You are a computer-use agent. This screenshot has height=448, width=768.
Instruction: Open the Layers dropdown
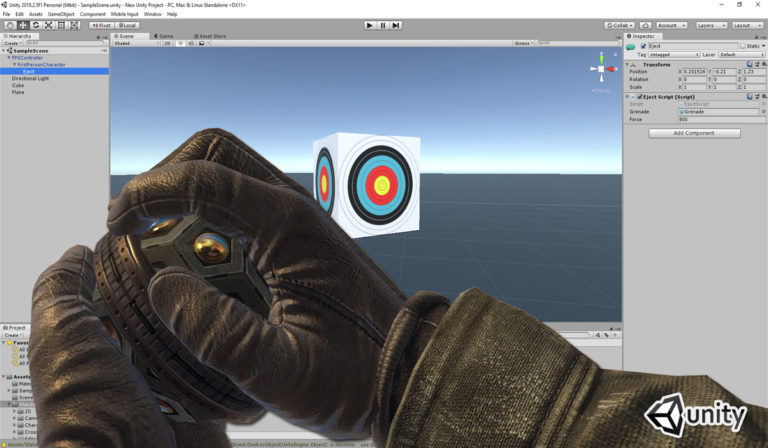[x=710, y=25]
